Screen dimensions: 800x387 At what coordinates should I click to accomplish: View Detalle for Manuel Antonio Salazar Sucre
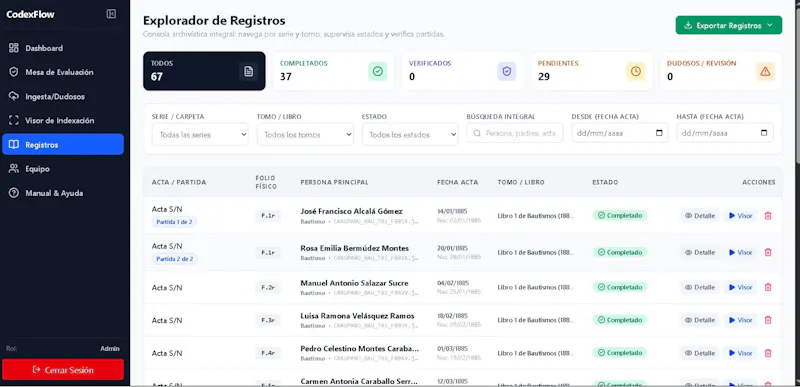(x=699, y=287)
